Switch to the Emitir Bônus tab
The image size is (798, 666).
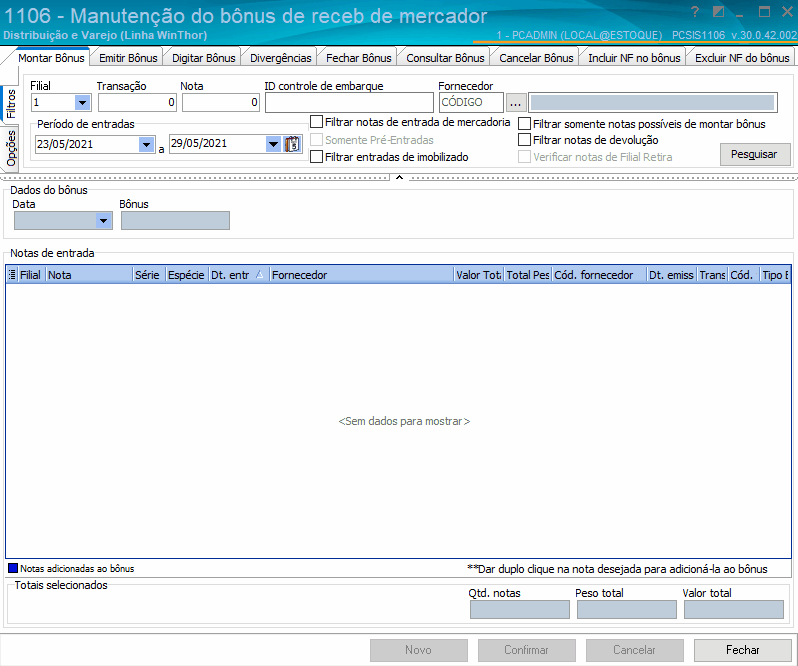coord(128,58)
